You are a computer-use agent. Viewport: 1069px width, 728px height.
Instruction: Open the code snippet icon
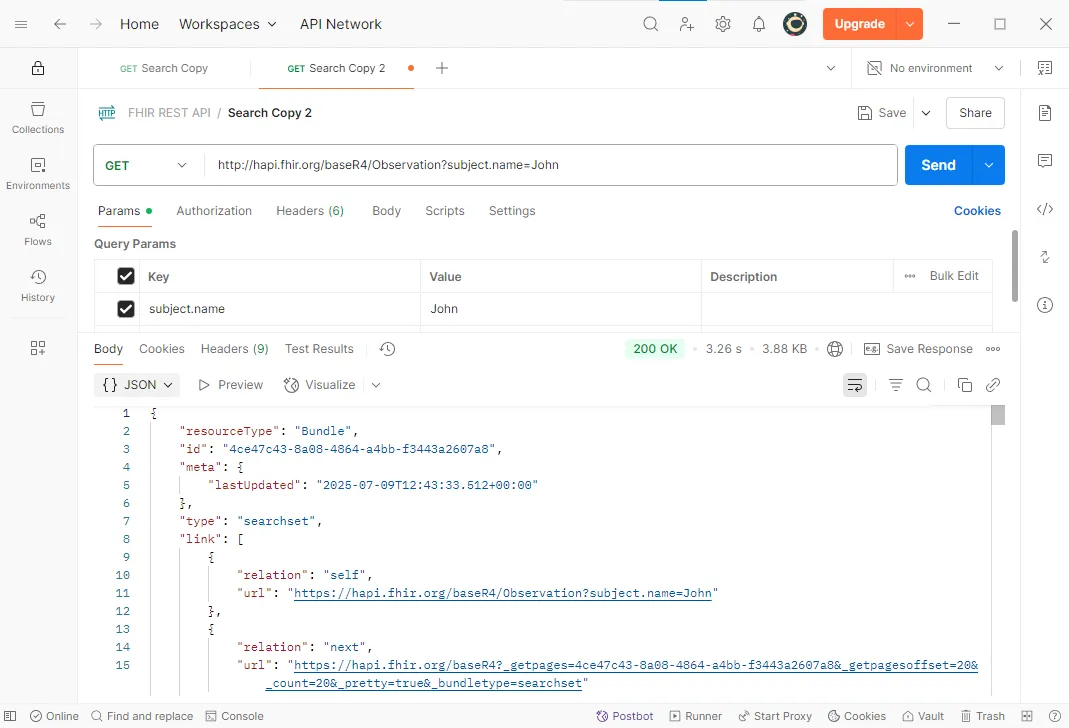[x=1044, y=209]
